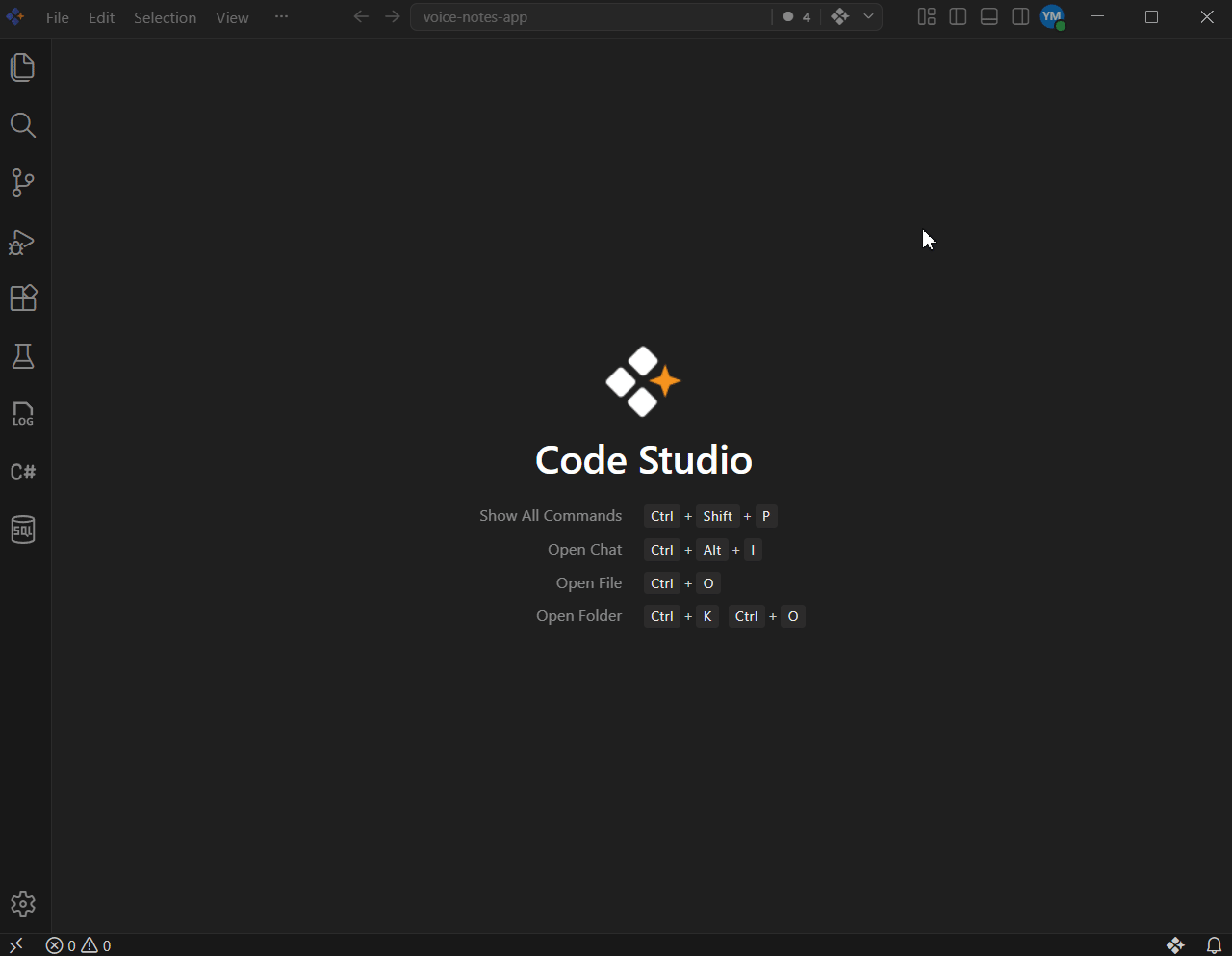Open the Extensions view

click(23, 298)
